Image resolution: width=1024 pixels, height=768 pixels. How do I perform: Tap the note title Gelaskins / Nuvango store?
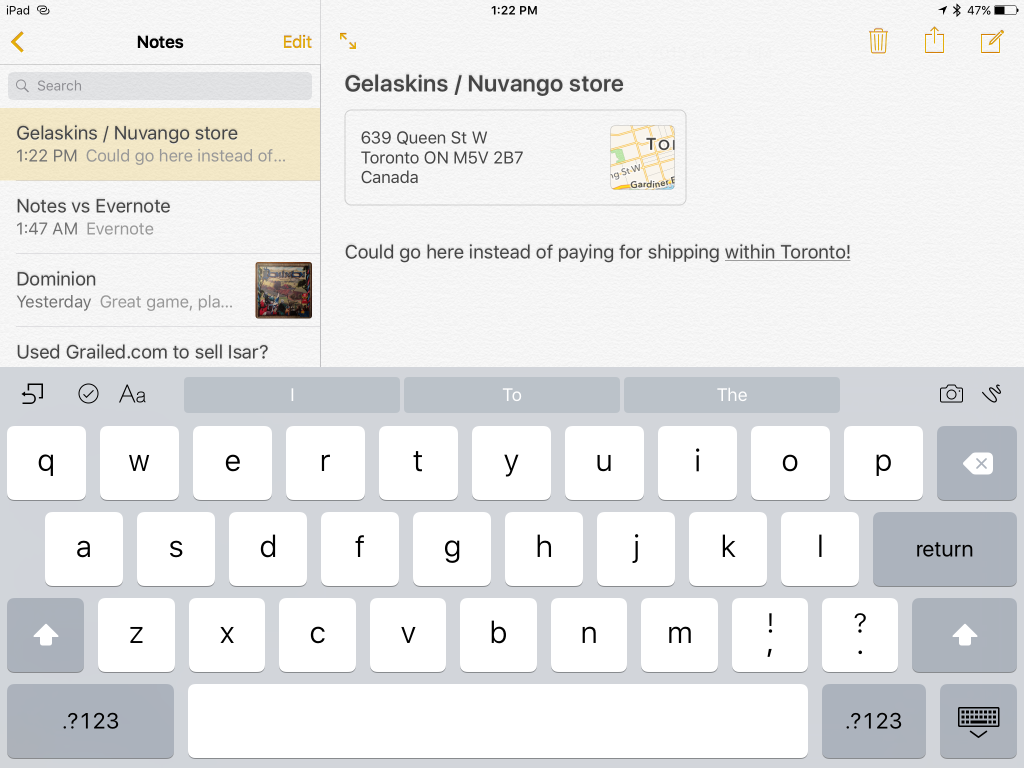(484, 84)
